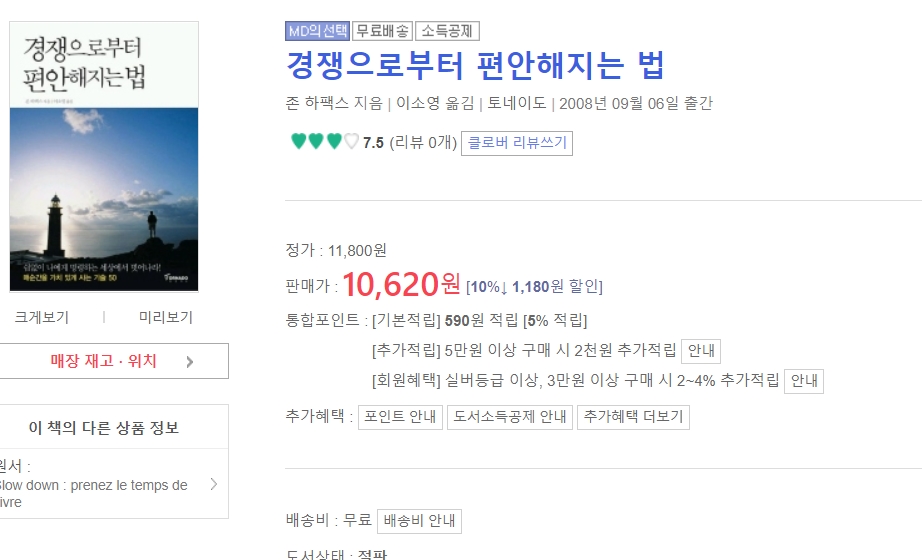Viewport: 922px width, 560px height.
Task: Expand the 원서 Slow down entry arrow
Action: pyautogui.click(x=214, y=484)
